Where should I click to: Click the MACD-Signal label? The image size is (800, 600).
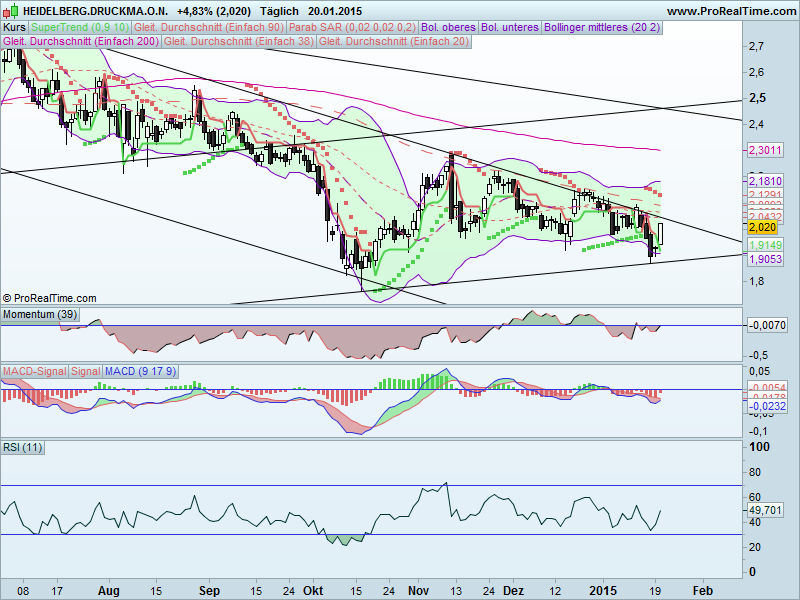pos(34,371)
